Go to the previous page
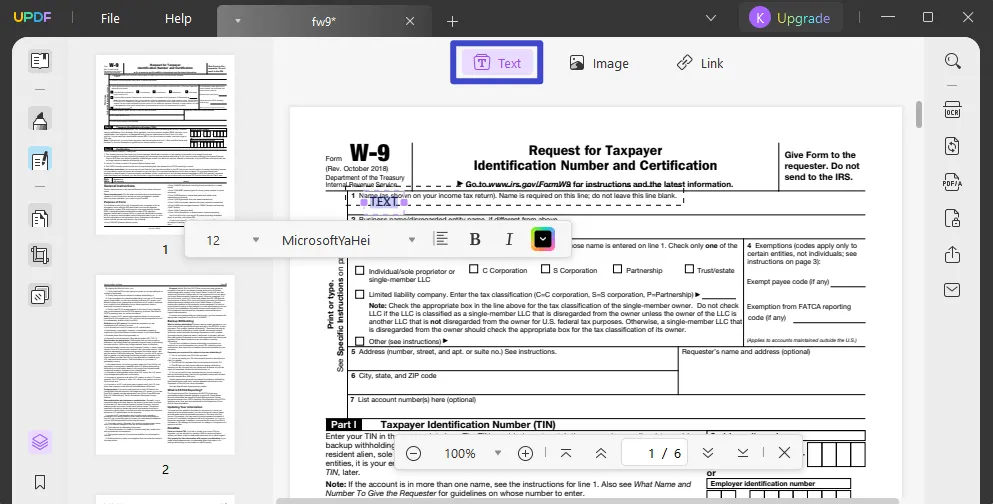The image size is (993, 504). coord(601,453)
